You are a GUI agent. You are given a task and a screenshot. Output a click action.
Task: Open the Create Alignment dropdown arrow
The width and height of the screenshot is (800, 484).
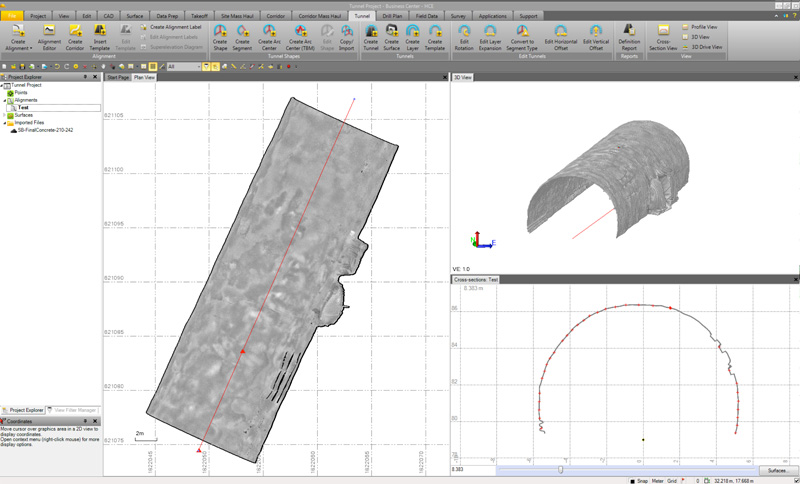(31, 48)
